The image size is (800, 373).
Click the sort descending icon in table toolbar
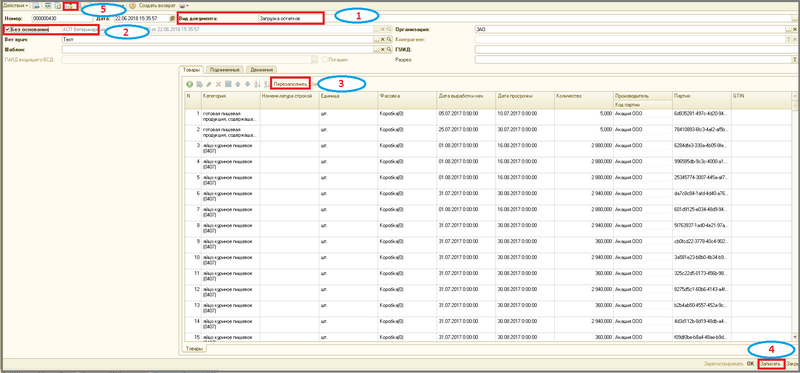(266, 84)
